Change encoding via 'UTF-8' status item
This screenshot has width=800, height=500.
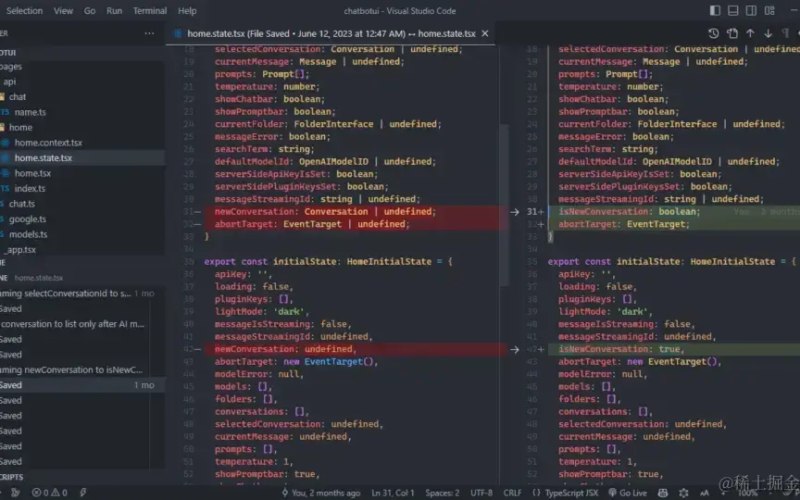click(x=481, y=492)
